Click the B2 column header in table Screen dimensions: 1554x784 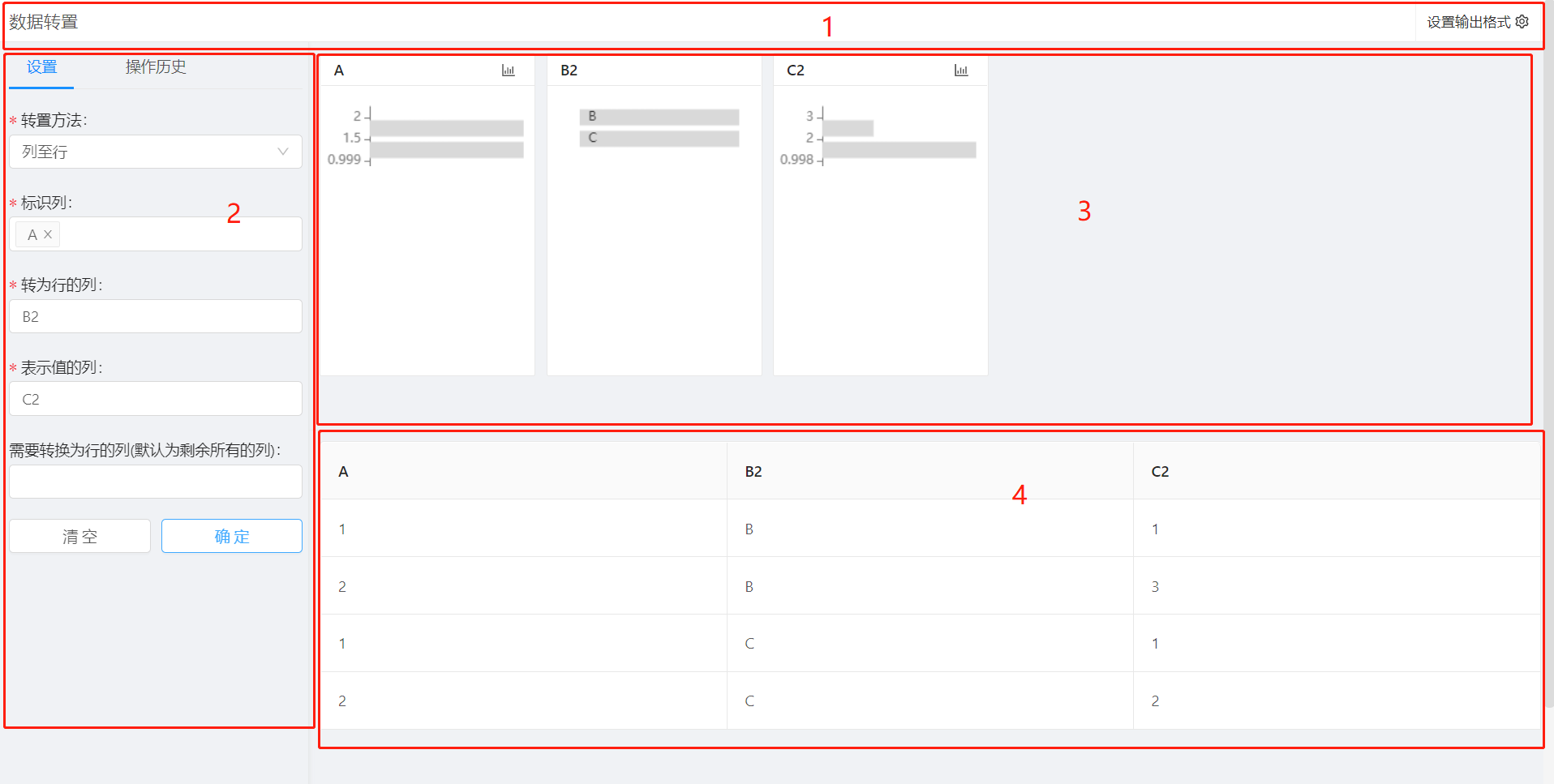753,471
